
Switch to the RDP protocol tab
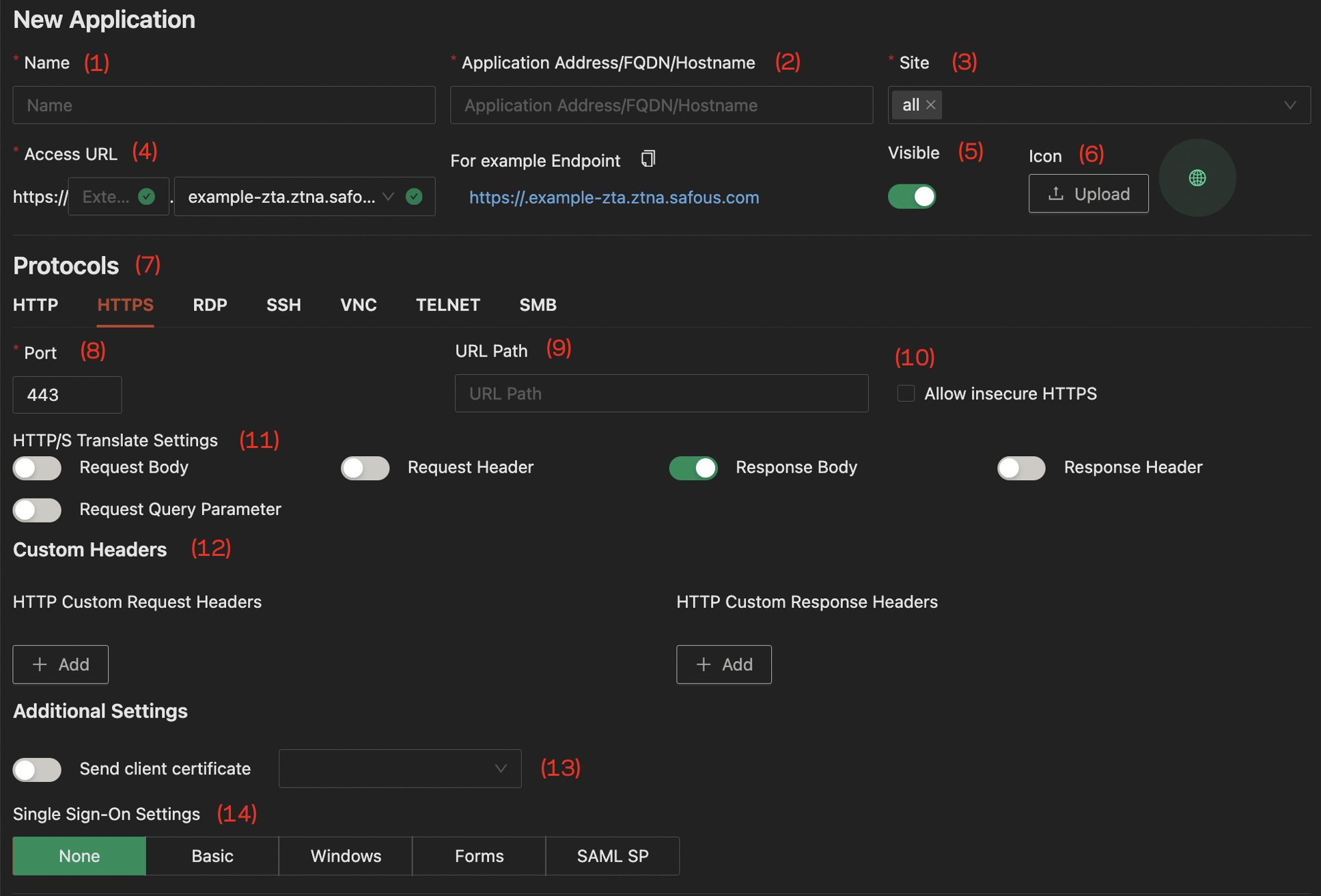click(210, 305)
